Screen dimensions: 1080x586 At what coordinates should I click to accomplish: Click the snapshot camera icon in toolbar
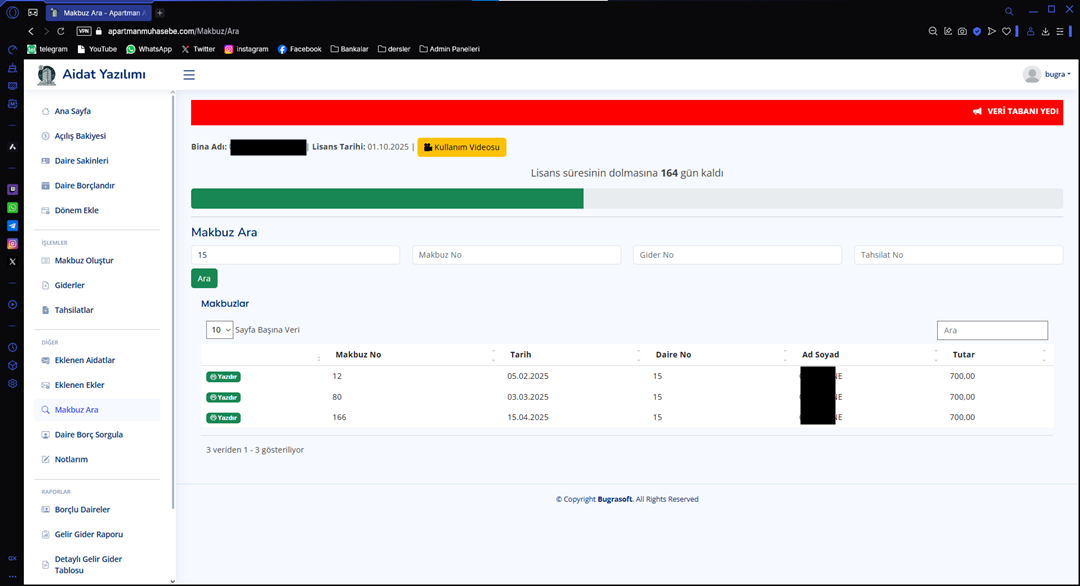(x=962, y=31)
